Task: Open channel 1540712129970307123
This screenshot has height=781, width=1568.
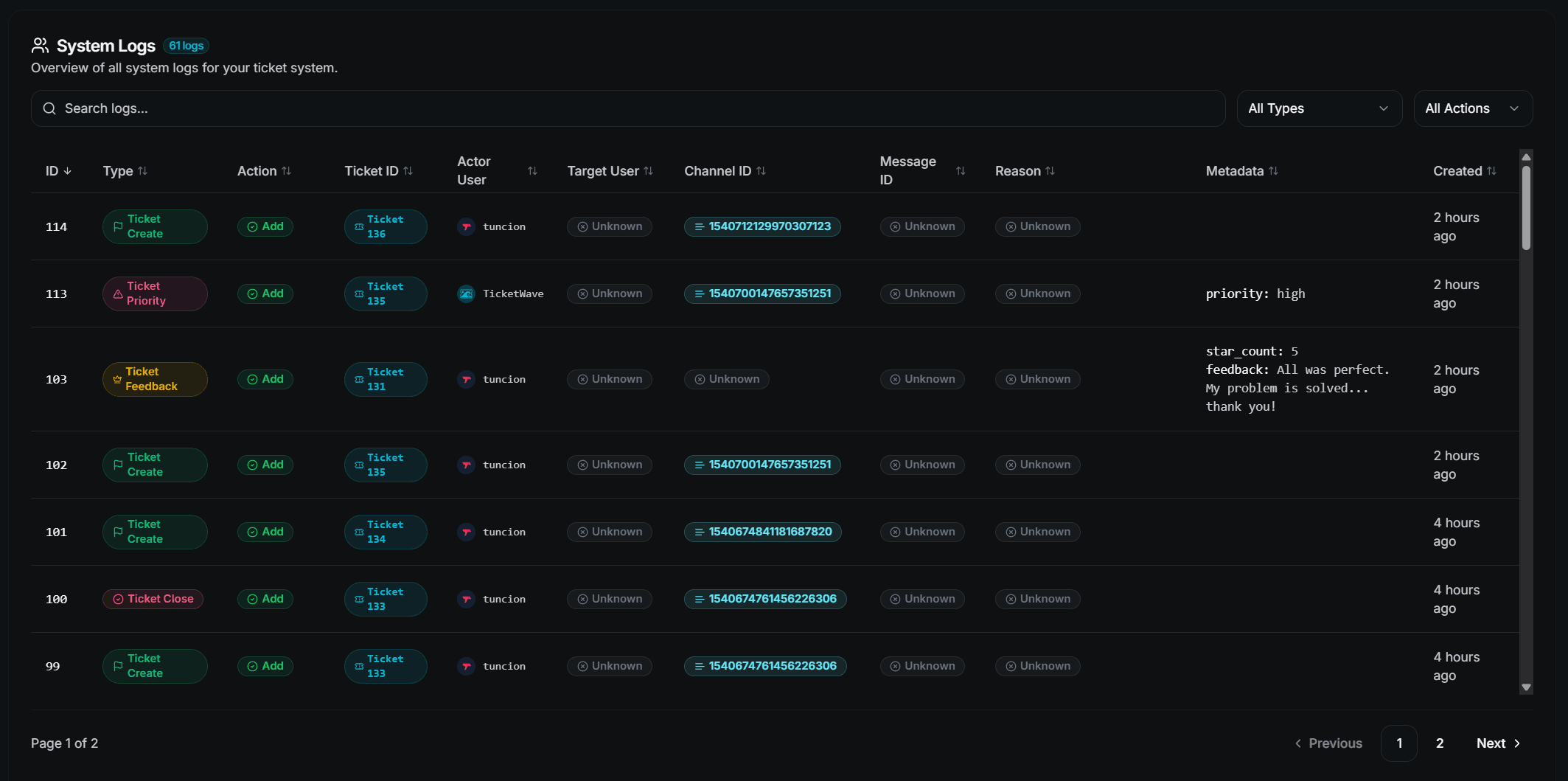Action: [762, 226]
